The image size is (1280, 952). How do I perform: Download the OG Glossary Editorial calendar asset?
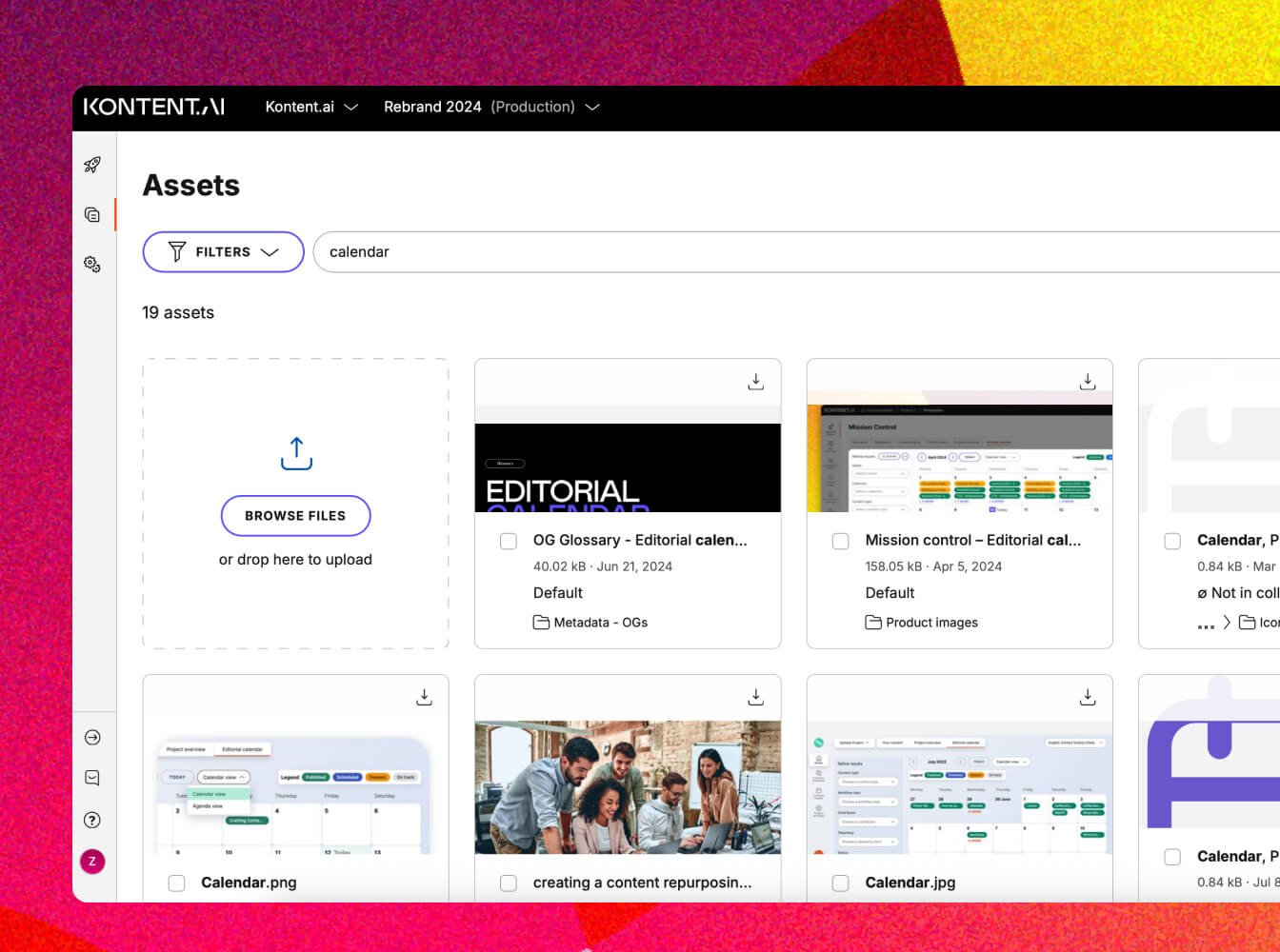click(755, 382)
